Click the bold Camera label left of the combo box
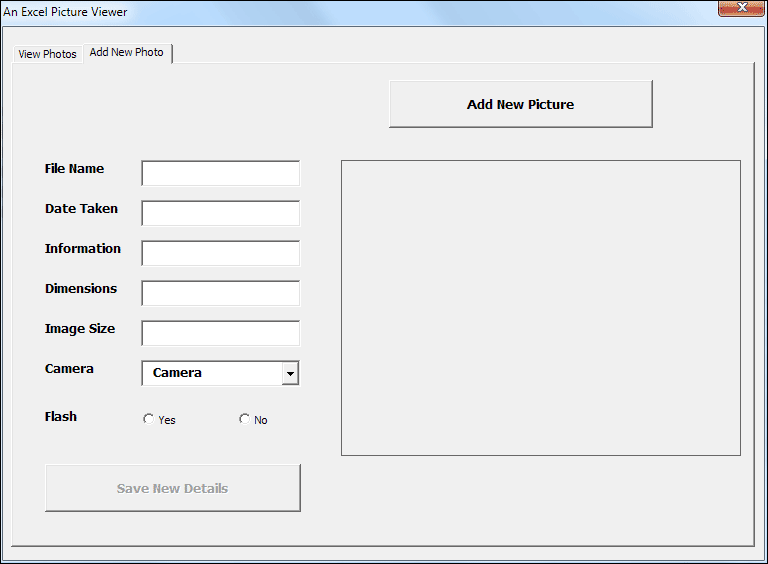768x564 pixels. (x=69, y=369)
